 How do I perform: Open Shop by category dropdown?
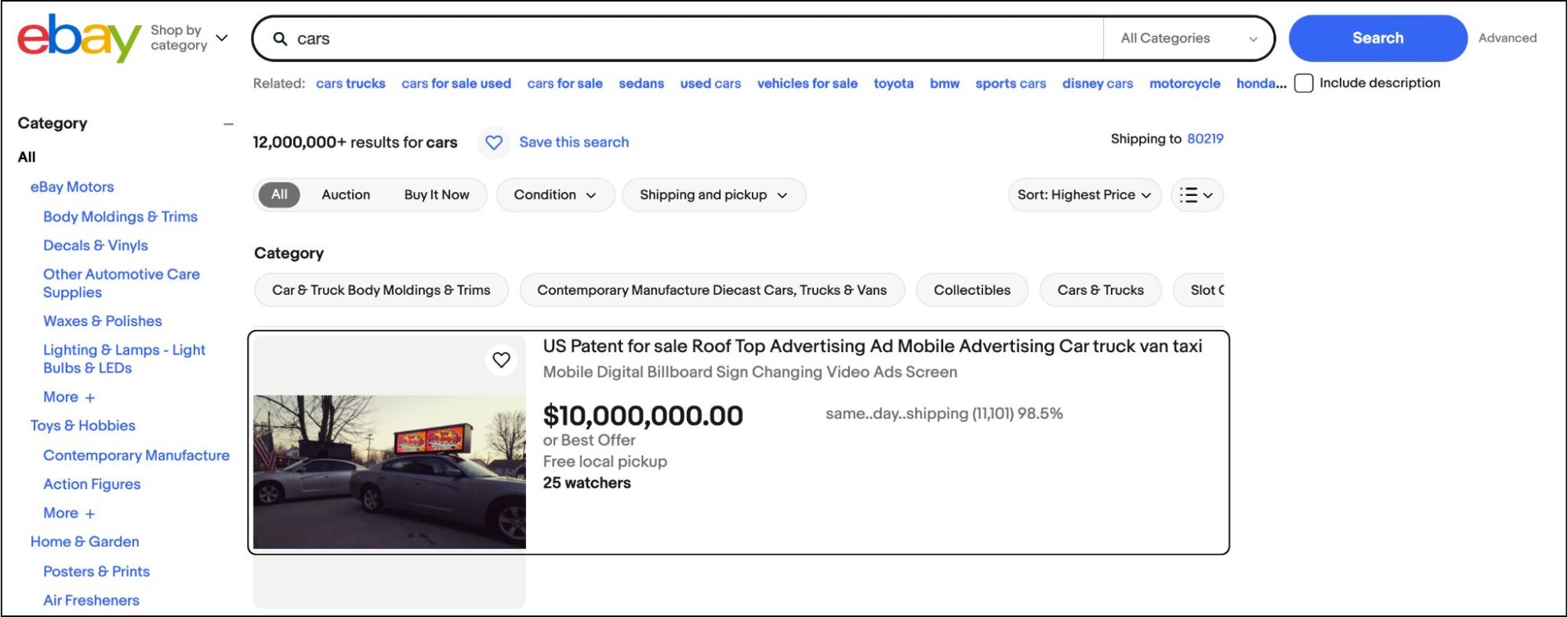[189, 38]
